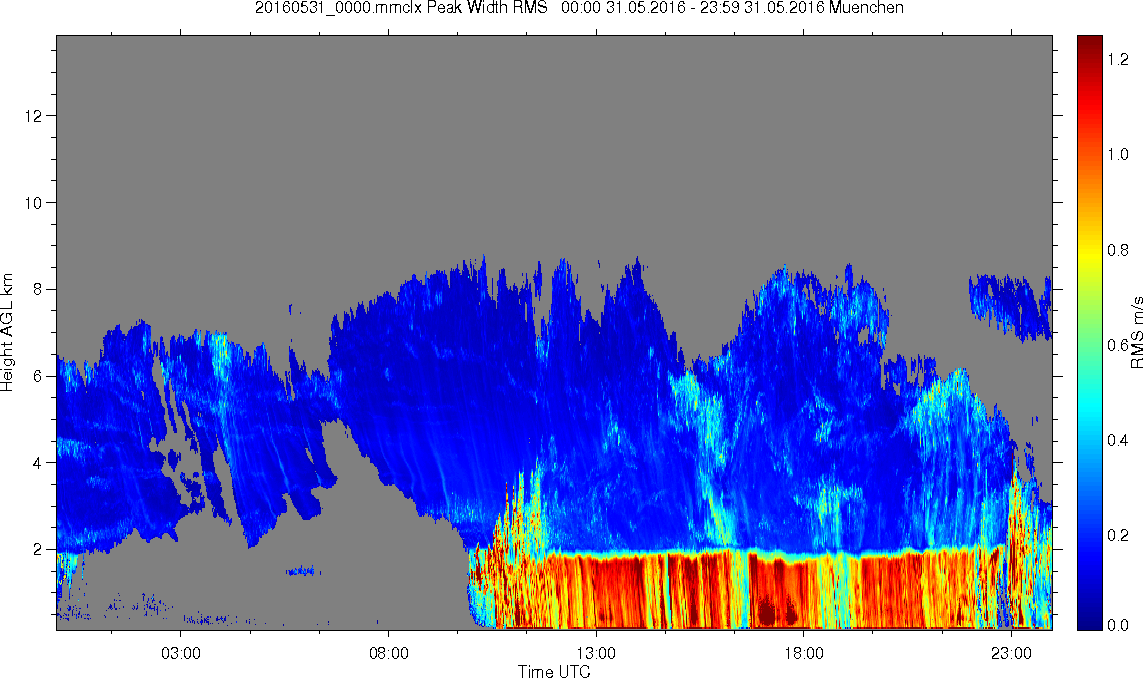Click the isolated high cloud patch near 23:00
The width and height of the screenshot is (1143, 678).
(x=1010, y=306)
